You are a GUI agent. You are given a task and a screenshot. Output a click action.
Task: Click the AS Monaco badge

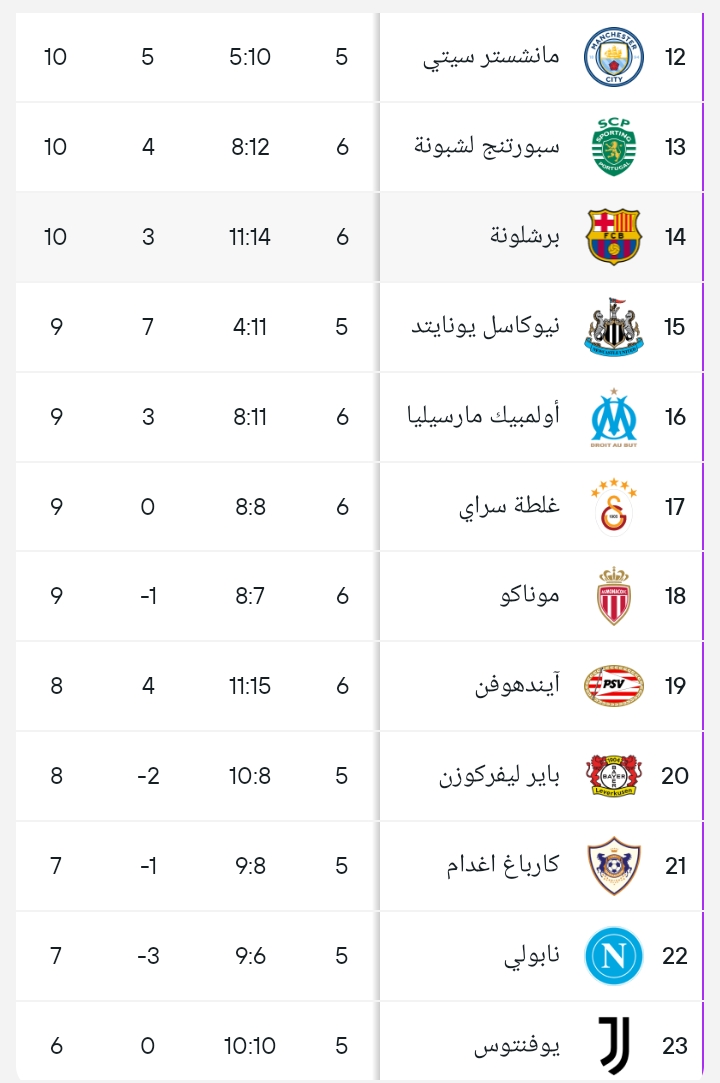click(614, 596)
